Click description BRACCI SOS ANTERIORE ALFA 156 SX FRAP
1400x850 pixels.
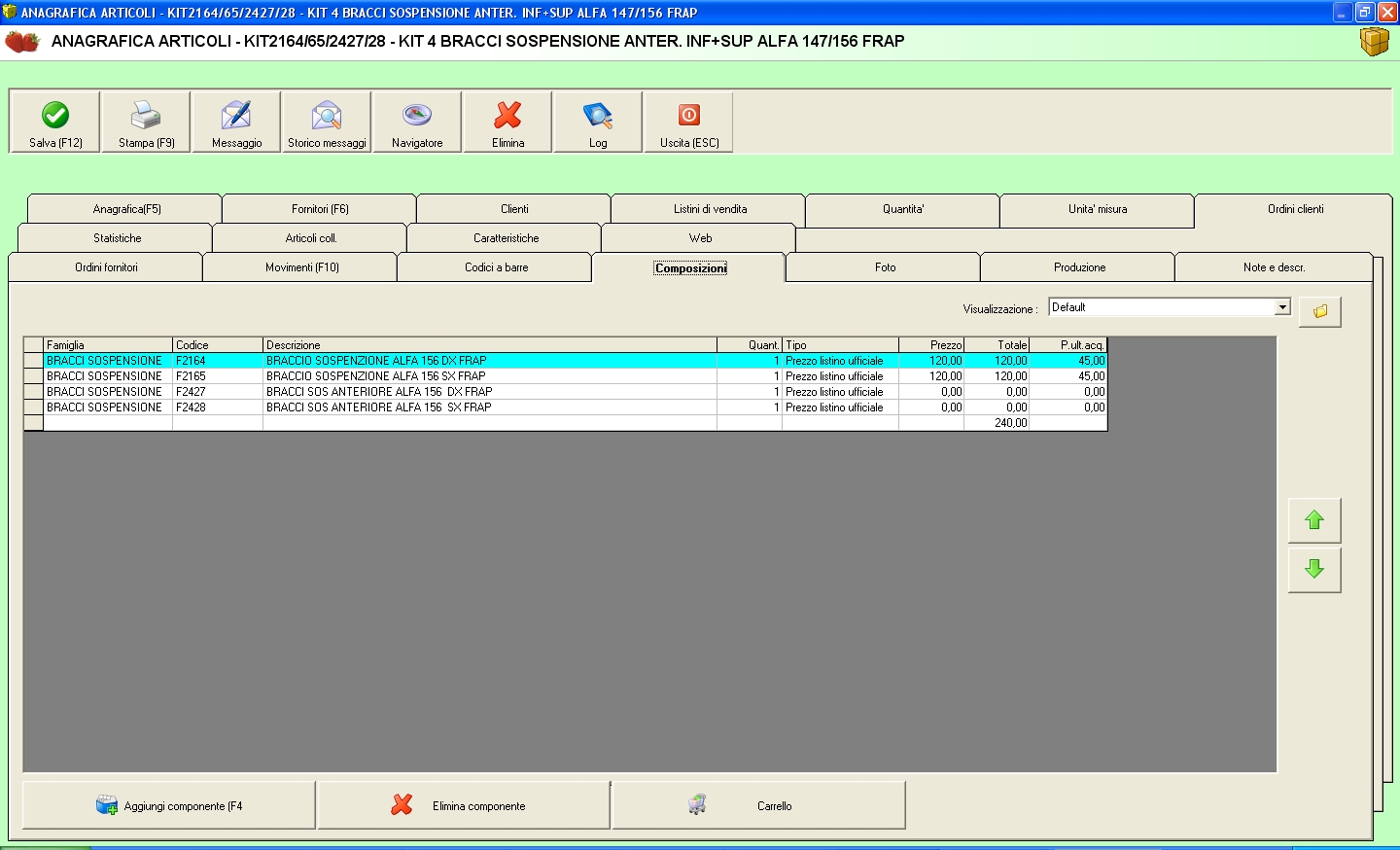pos(490,407)
